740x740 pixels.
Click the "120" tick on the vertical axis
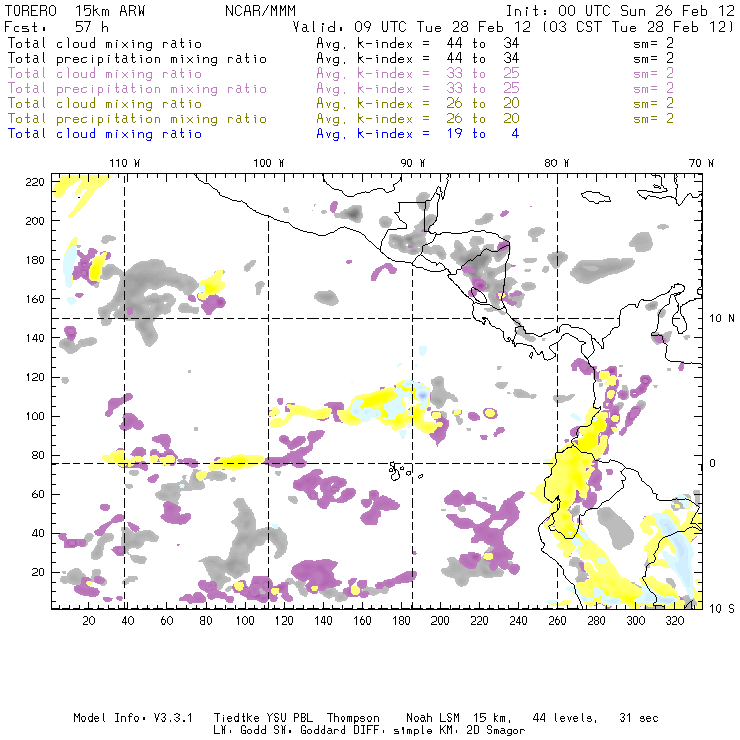(35, 377)
